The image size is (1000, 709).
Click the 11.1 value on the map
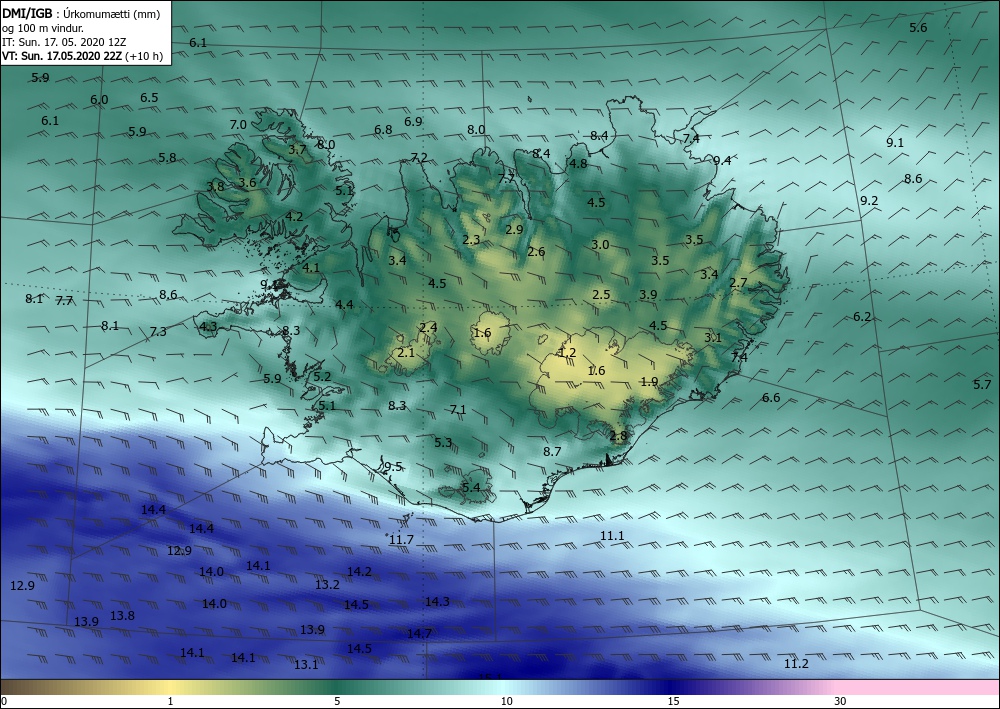612,536
